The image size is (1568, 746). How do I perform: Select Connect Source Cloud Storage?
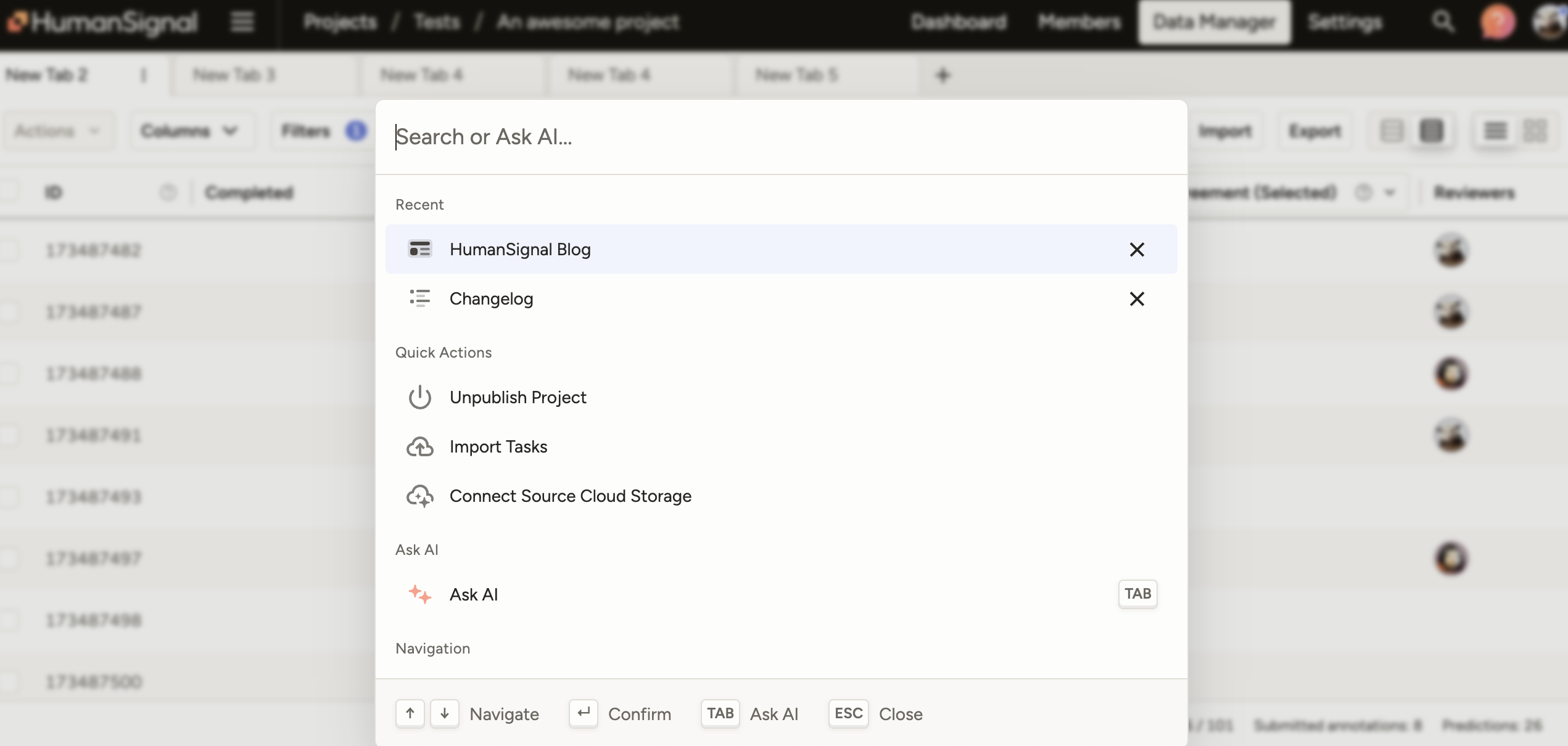[x=570, y=496]
